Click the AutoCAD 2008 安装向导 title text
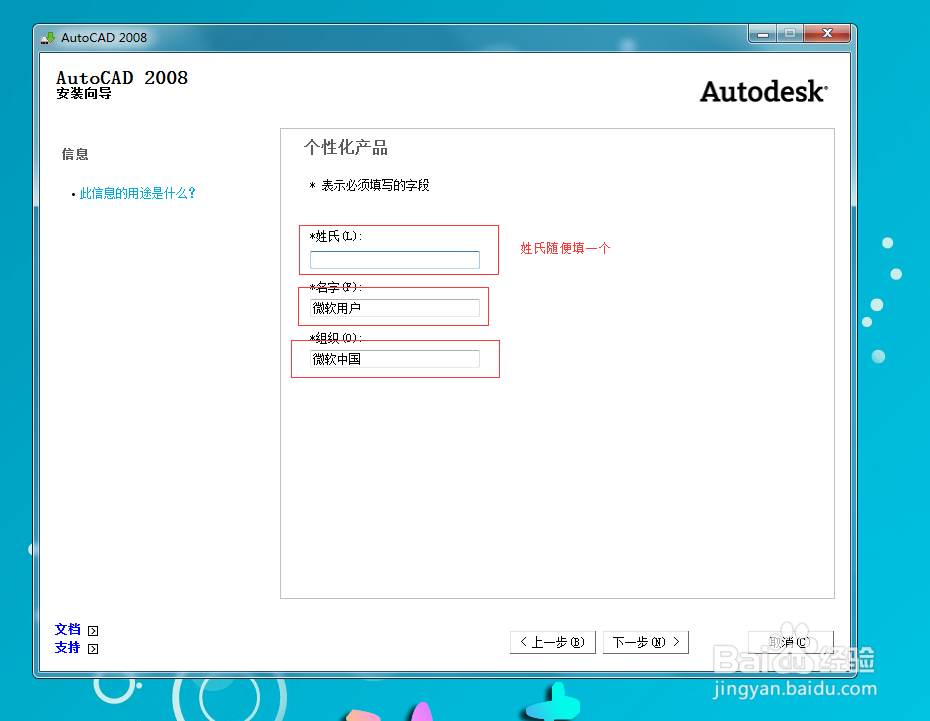Image resolution: width=930 pixels, height=721 pixels. pos(122,85)
